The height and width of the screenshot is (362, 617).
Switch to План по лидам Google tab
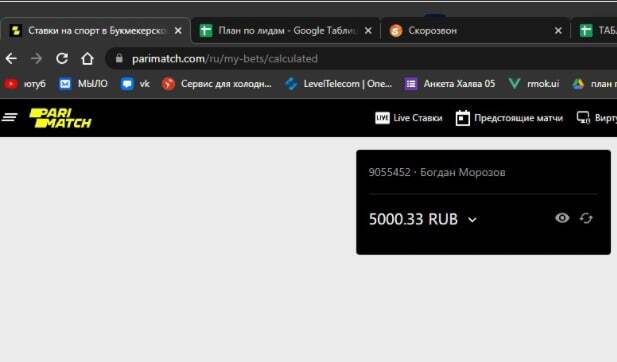286,31
